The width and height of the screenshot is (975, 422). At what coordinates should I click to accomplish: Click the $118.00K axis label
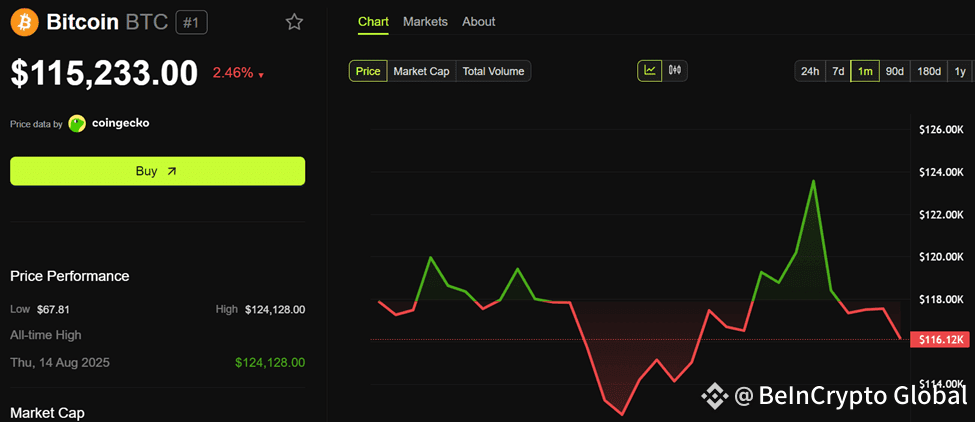pos(941,300)
